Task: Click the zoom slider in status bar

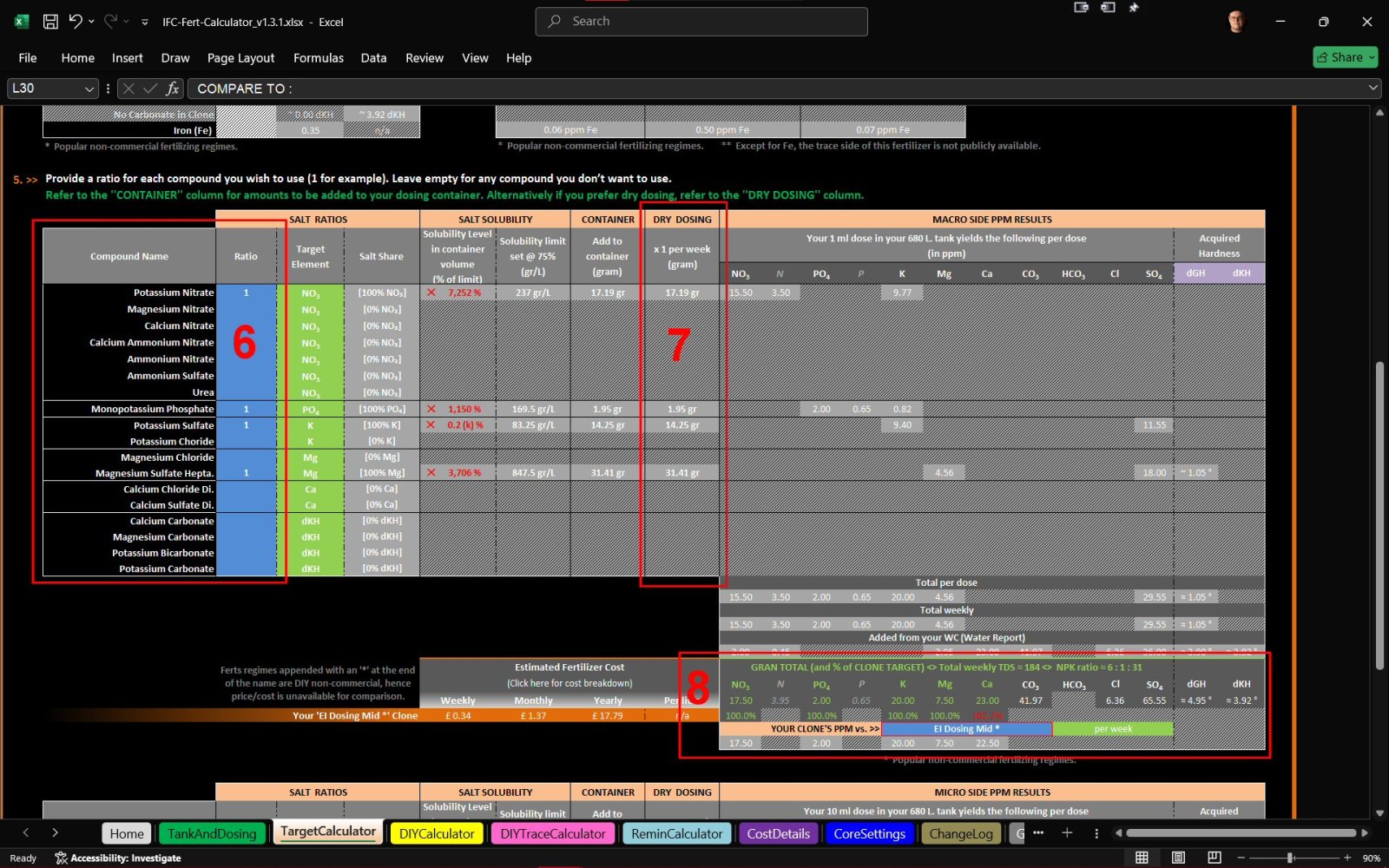Action: point(1291,858)
